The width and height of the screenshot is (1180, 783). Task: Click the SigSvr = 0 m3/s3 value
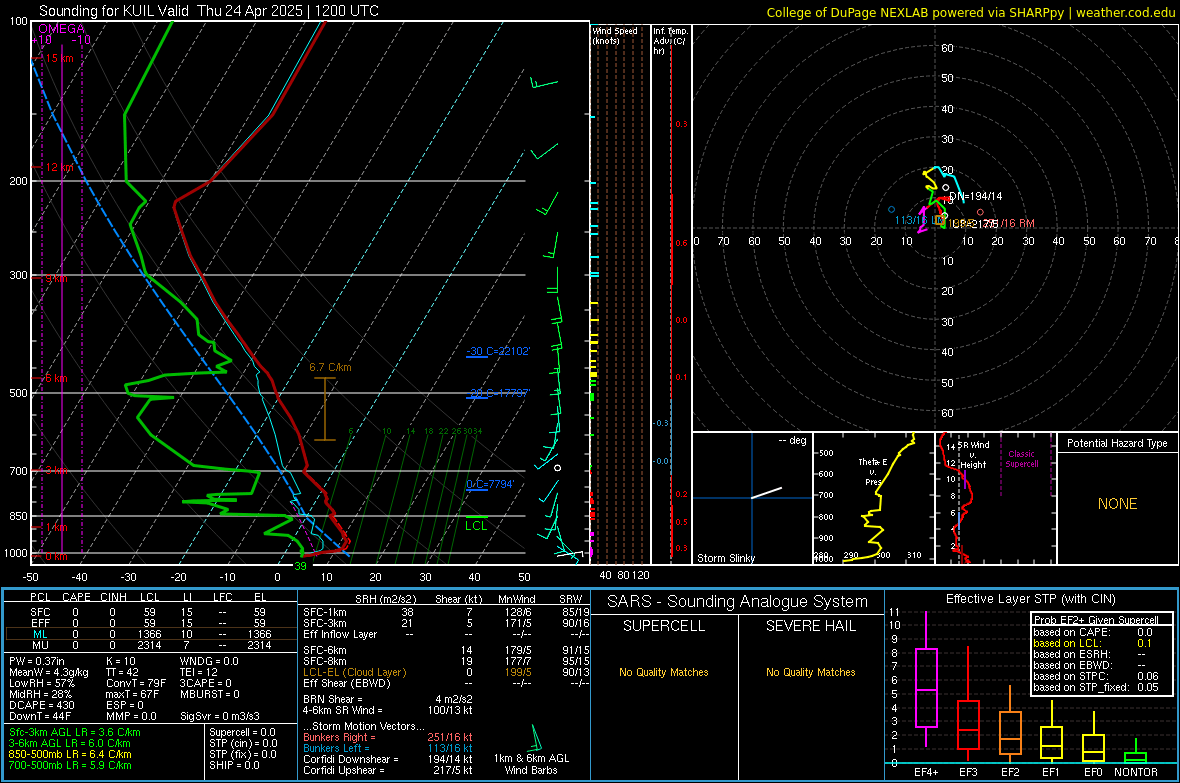tap(220, 716)
